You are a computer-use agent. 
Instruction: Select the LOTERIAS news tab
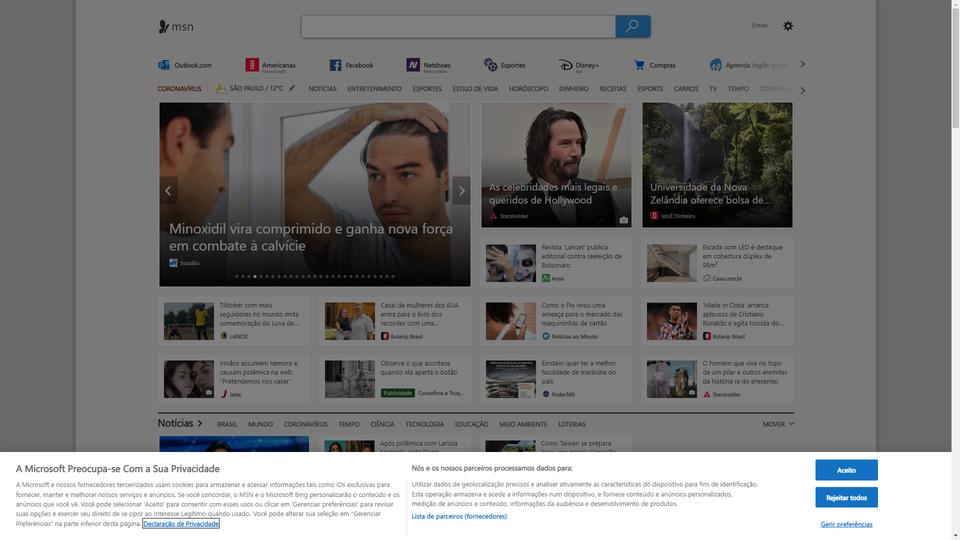[x=572, y=424]
